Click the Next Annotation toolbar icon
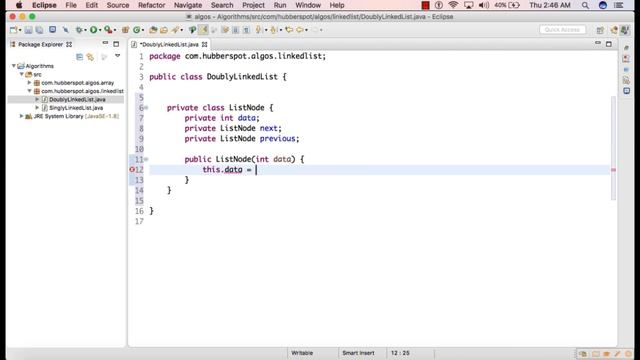 pyautogui.click(x=258, y=30)
